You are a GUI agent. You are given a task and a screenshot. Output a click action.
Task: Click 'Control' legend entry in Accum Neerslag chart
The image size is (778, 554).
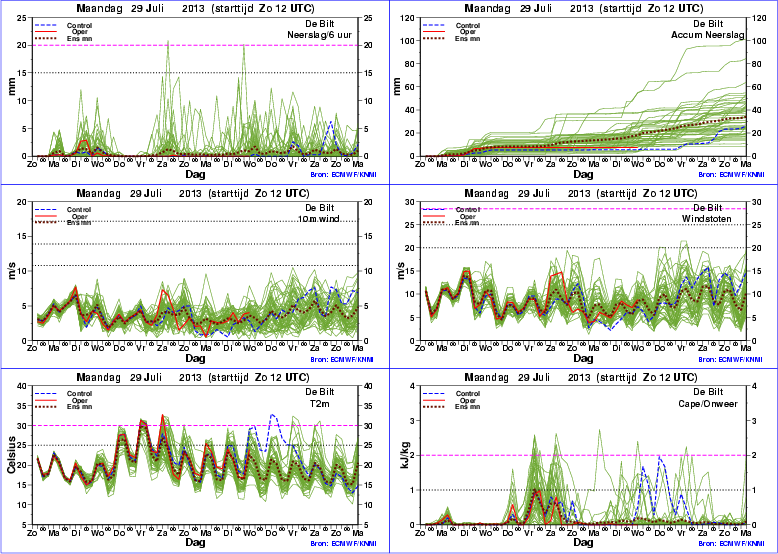pyautogui.click(x=467, y=26)
